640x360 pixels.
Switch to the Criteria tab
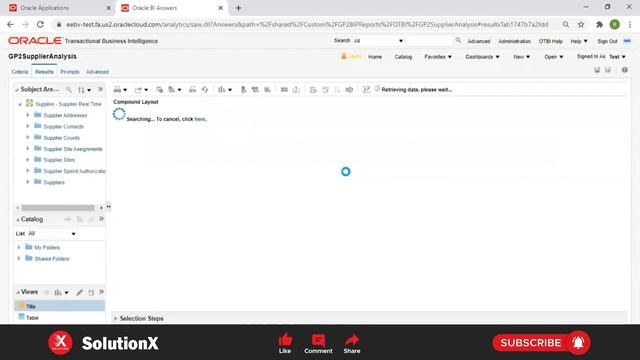pos(20,72)
